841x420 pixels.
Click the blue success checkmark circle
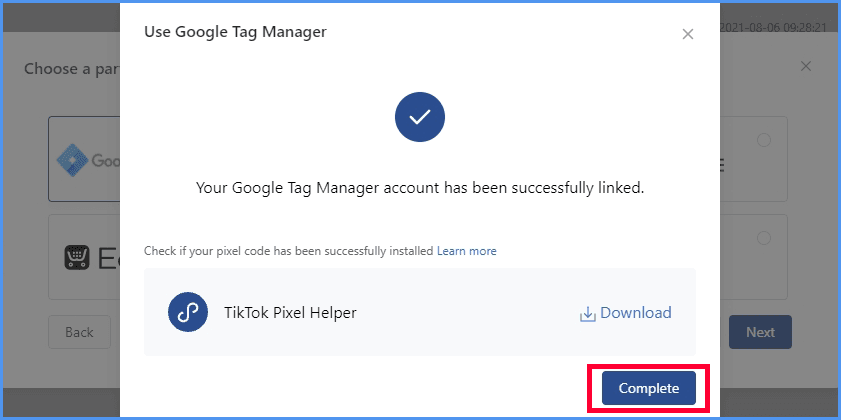click(x=420, y=117)
